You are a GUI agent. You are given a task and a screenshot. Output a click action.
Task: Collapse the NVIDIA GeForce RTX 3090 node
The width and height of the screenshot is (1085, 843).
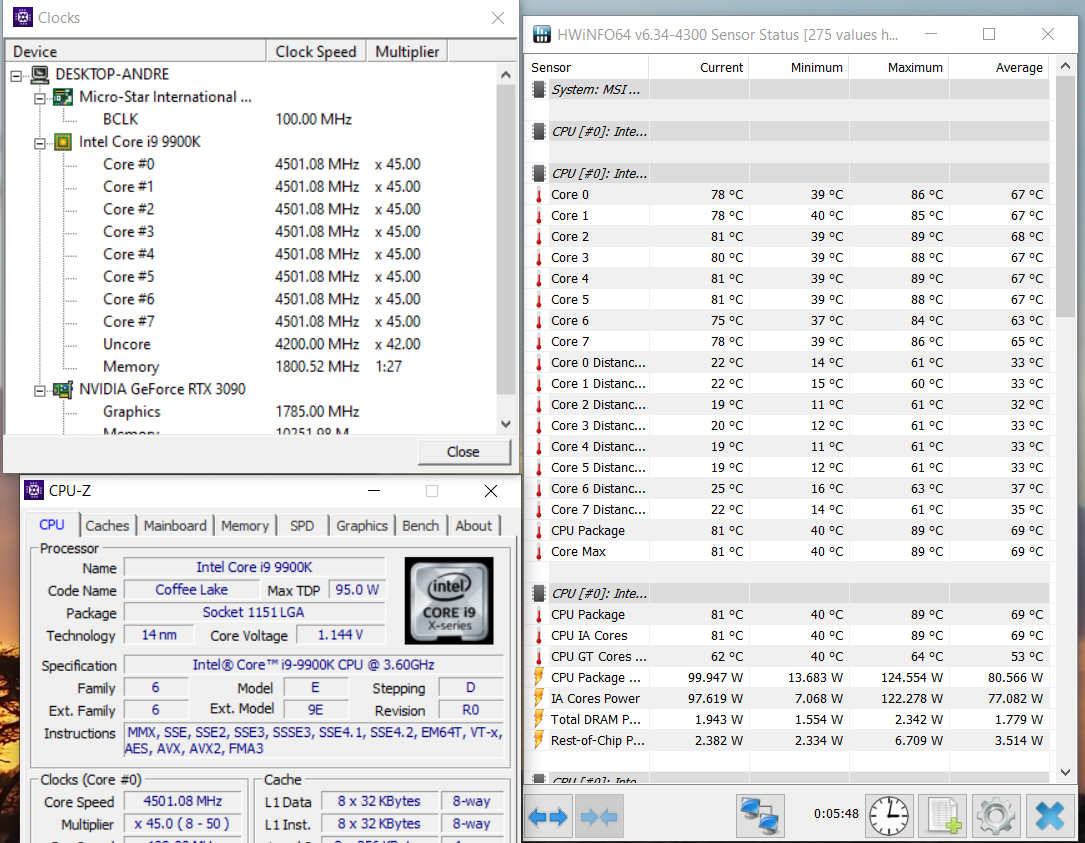coord(40,390)
